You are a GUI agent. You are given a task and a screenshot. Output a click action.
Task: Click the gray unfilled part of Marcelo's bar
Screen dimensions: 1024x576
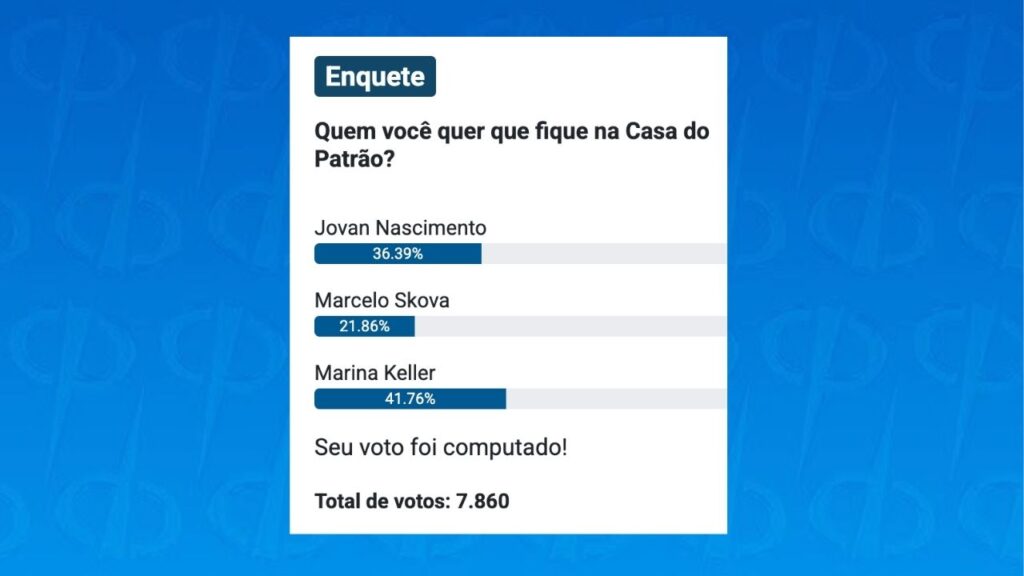(571, 326)
